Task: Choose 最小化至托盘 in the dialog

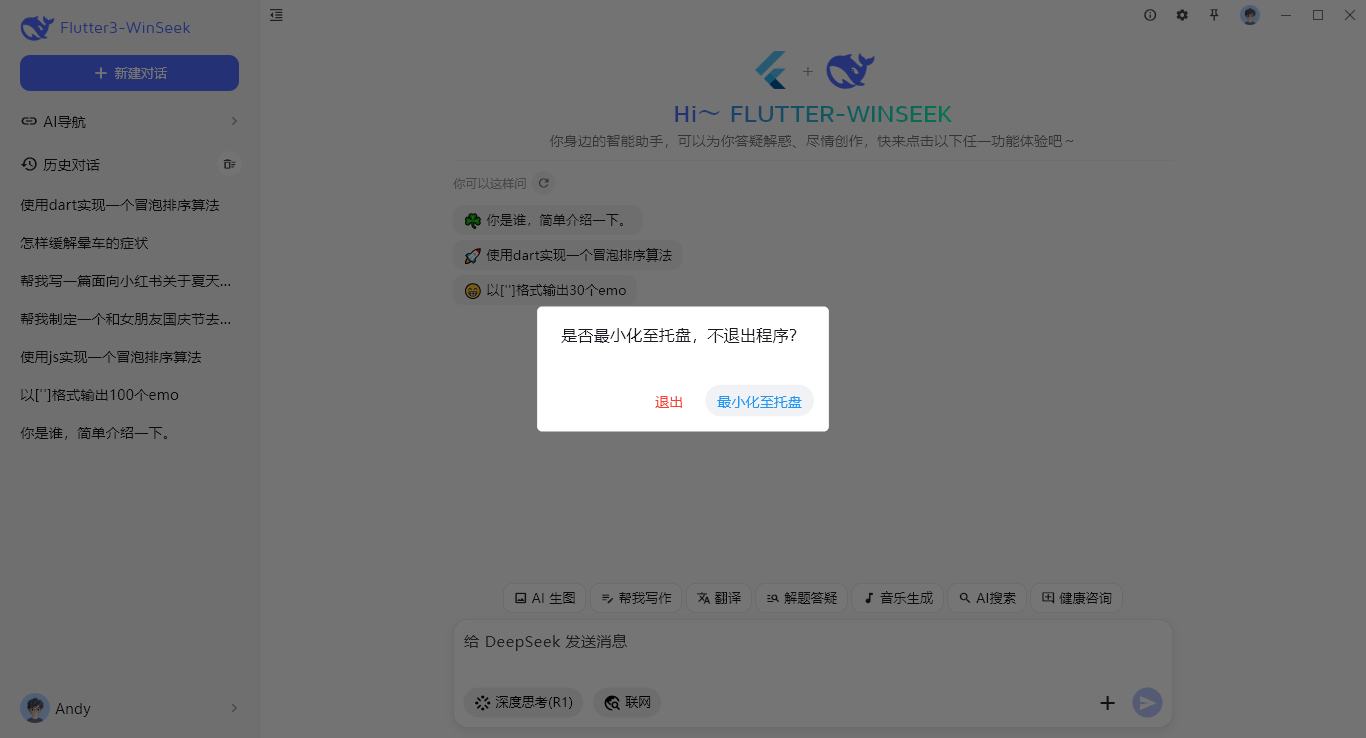Action: pos(758,401)
